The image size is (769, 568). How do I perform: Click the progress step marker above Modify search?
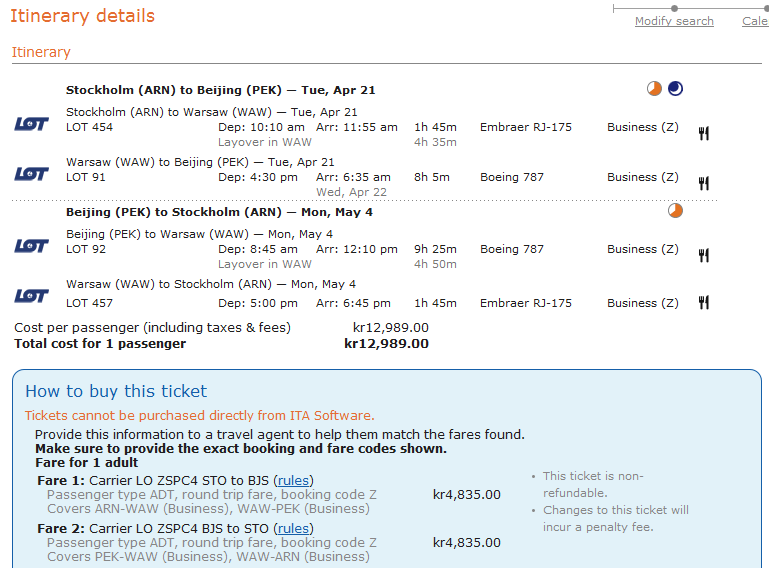click(675, 8)
